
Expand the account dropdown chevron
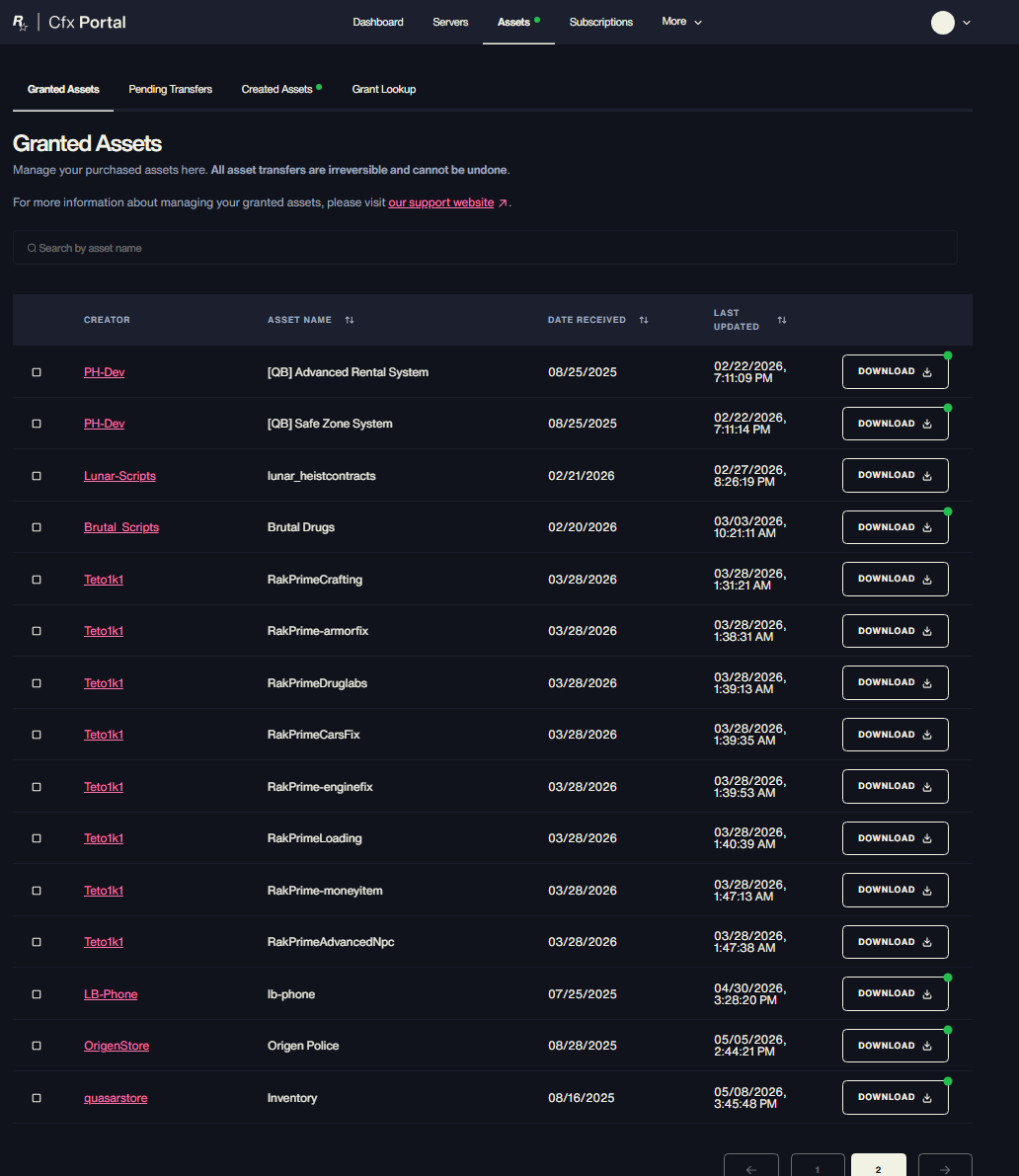point(967,23)
